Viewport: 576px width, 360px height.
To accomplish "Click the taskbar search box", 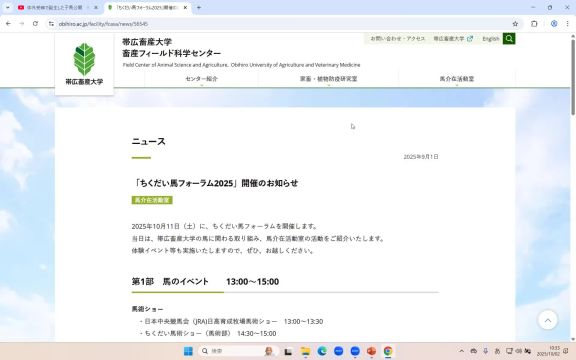I will click(x=239, y=351).
